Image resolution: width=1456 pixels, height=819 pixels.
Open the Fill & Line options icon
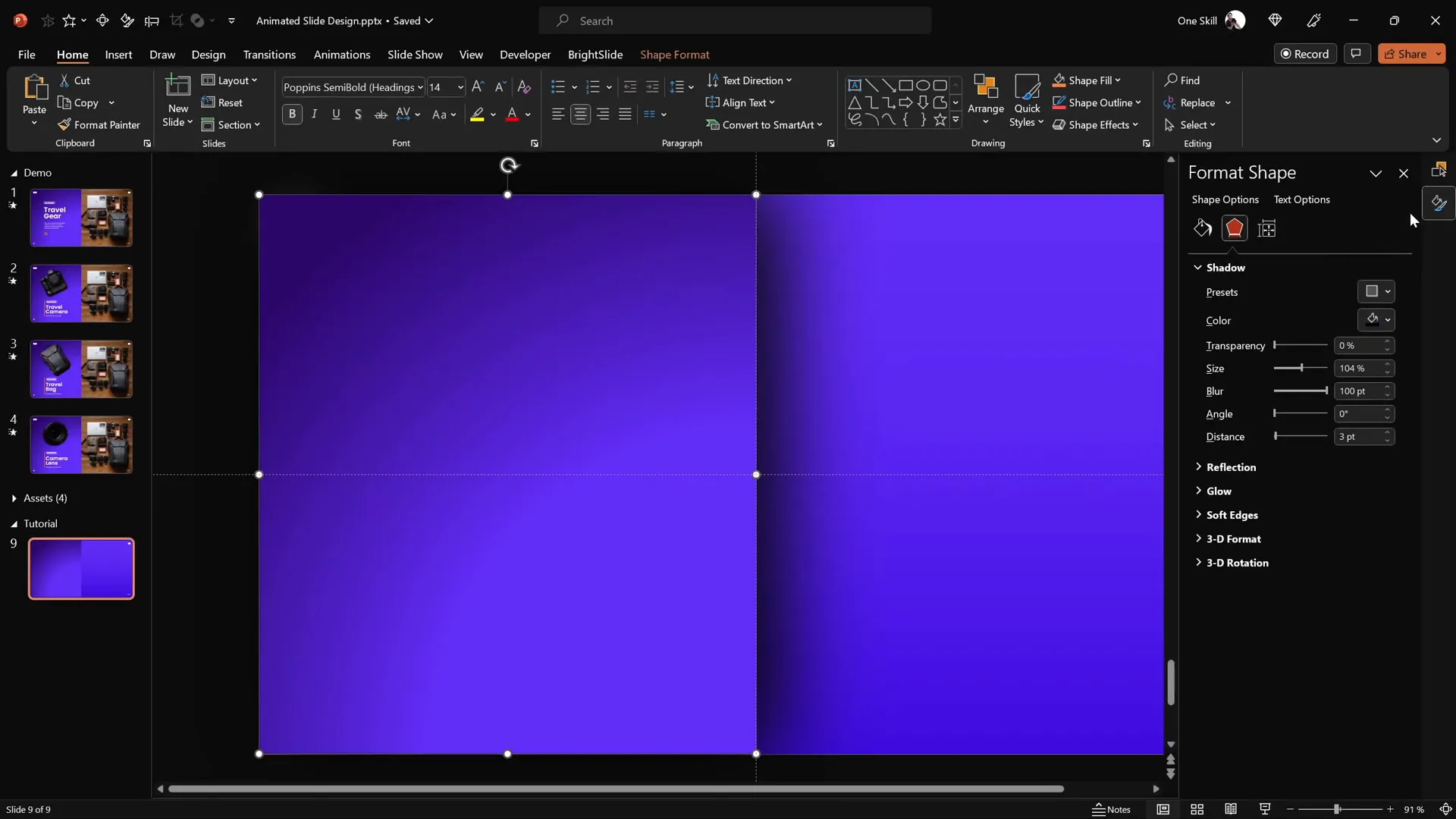coord(1203,228)
